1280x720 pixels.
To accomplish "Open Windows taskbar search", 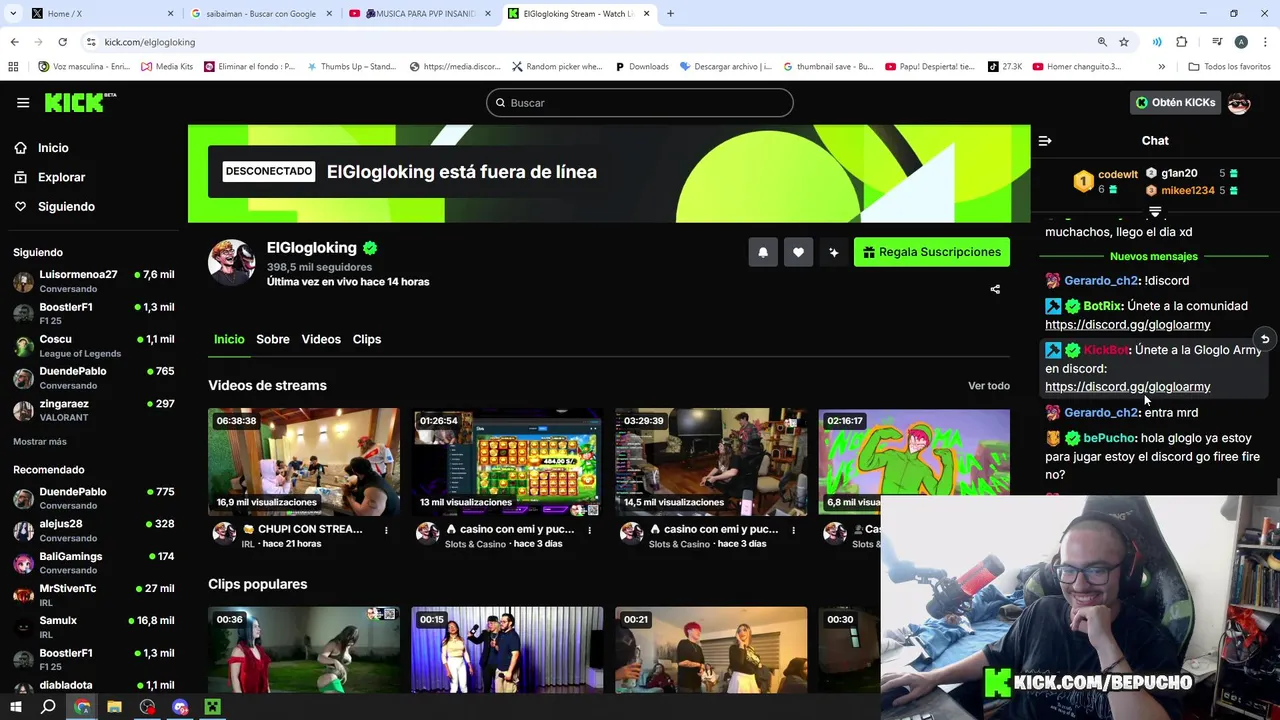I will pos(48,707).
